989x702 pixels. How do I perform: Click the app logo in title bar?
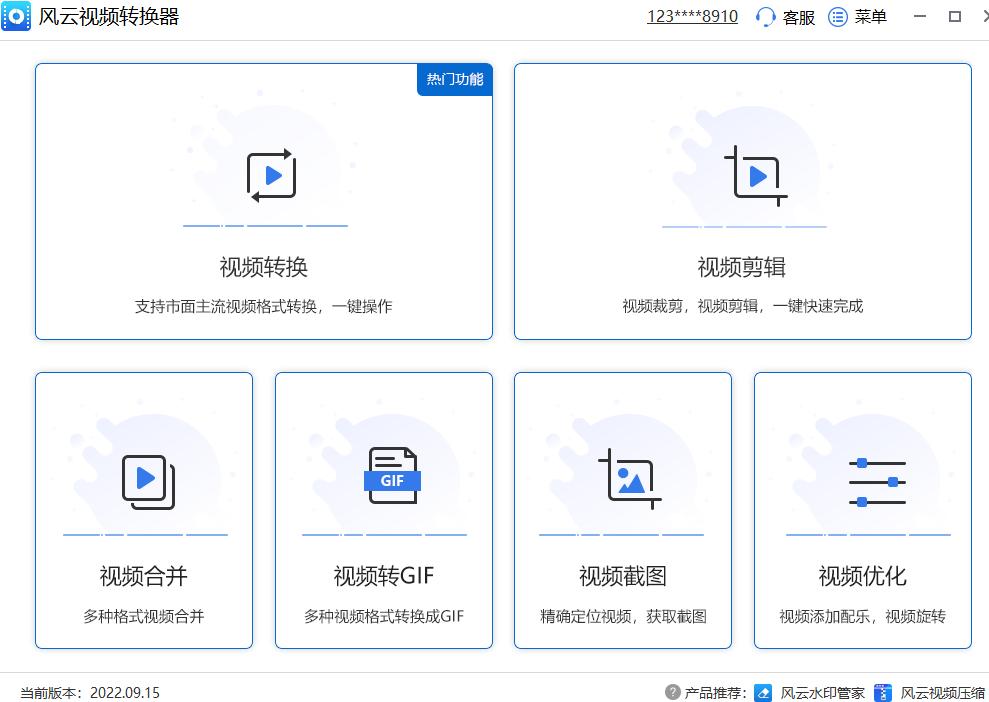pos(16,16)
